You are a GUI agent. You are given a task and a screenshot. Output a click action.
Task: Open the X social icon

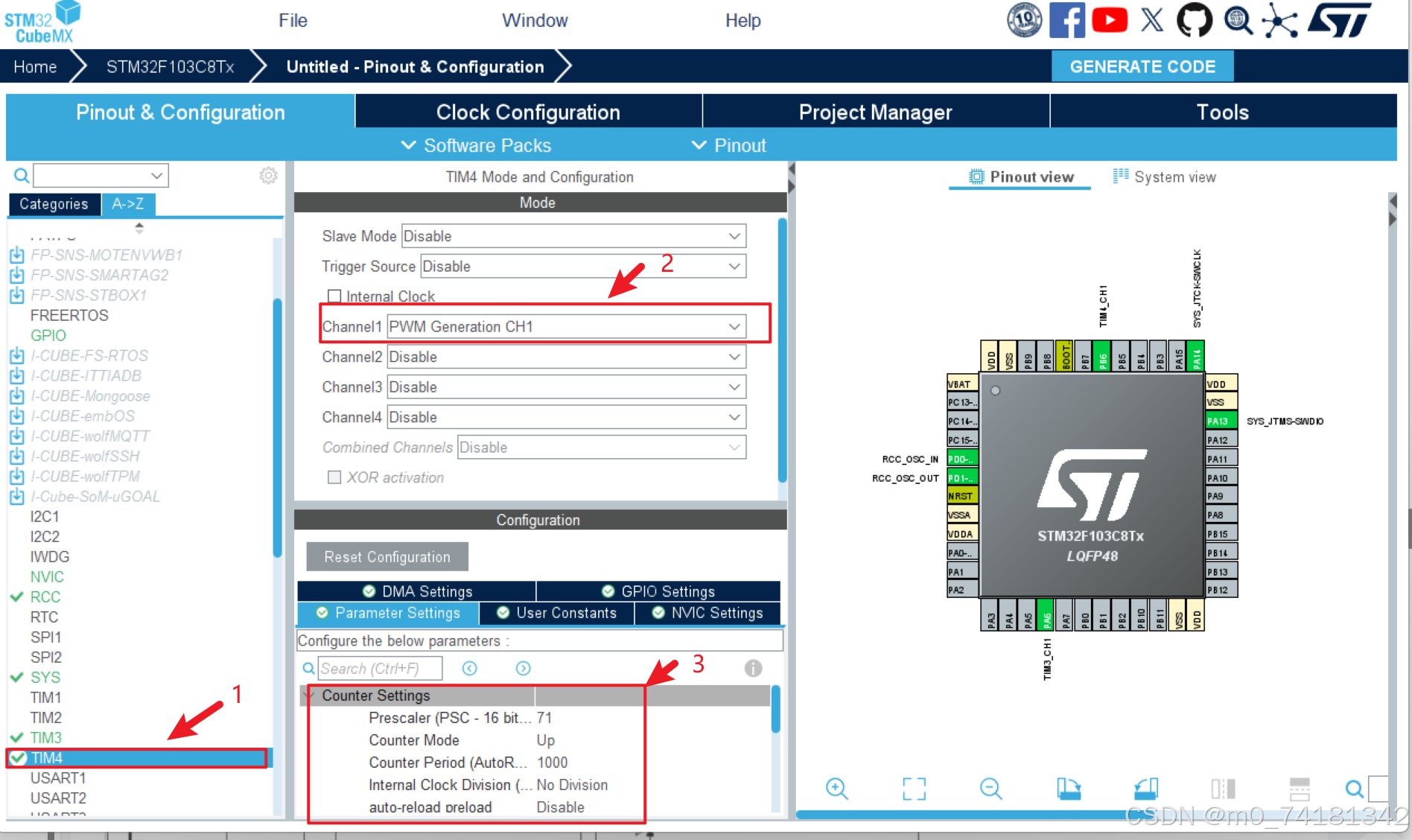click(1152, 20)
